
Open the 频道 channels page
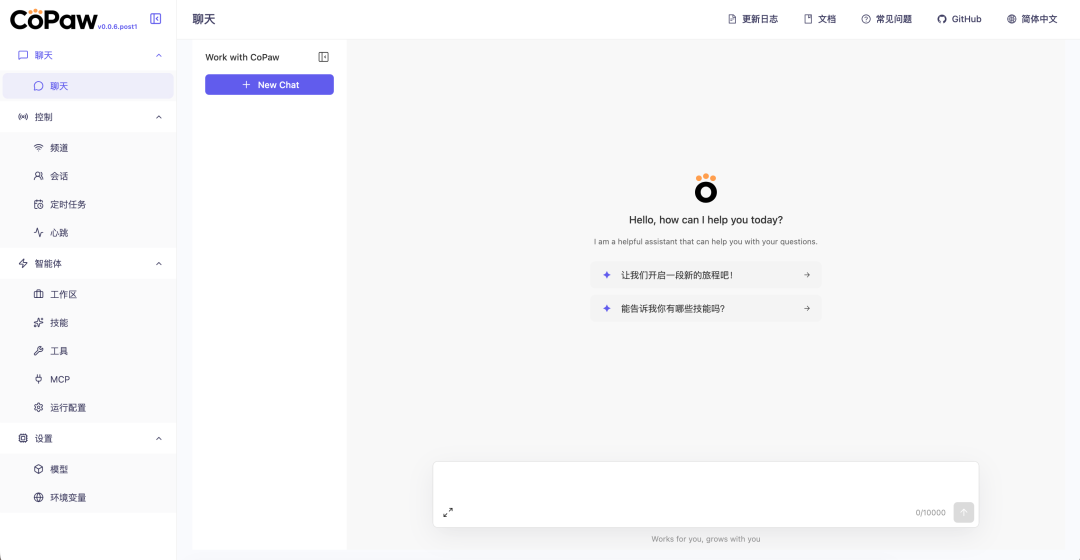point(59,148)
